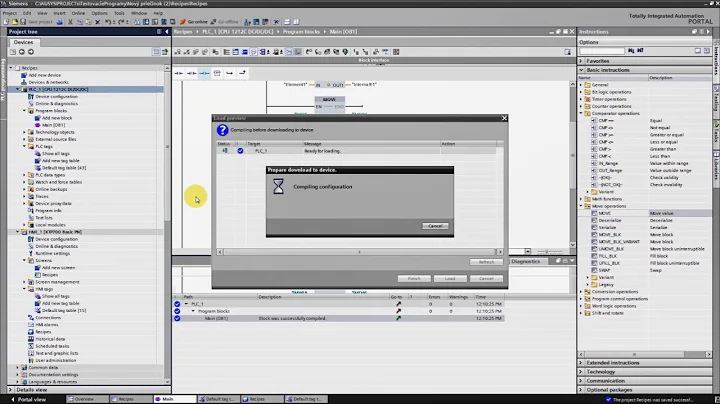Click the Split editor horizontally icon
Screen dimensions: 720x404
coord(287,22)
